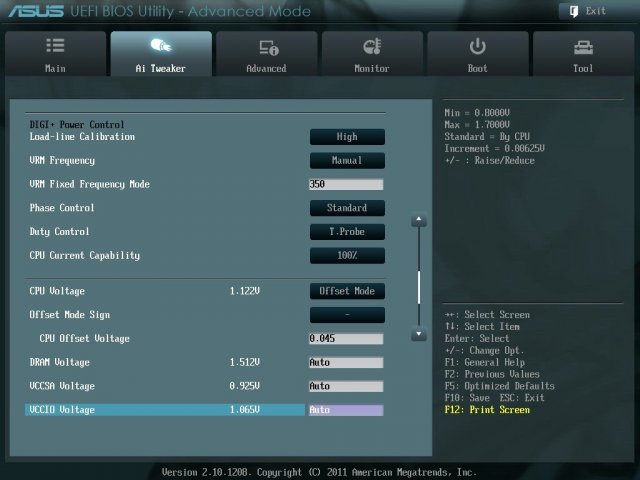
Task: Click the Min = 0.8000V help text
Action: point(477,113)
